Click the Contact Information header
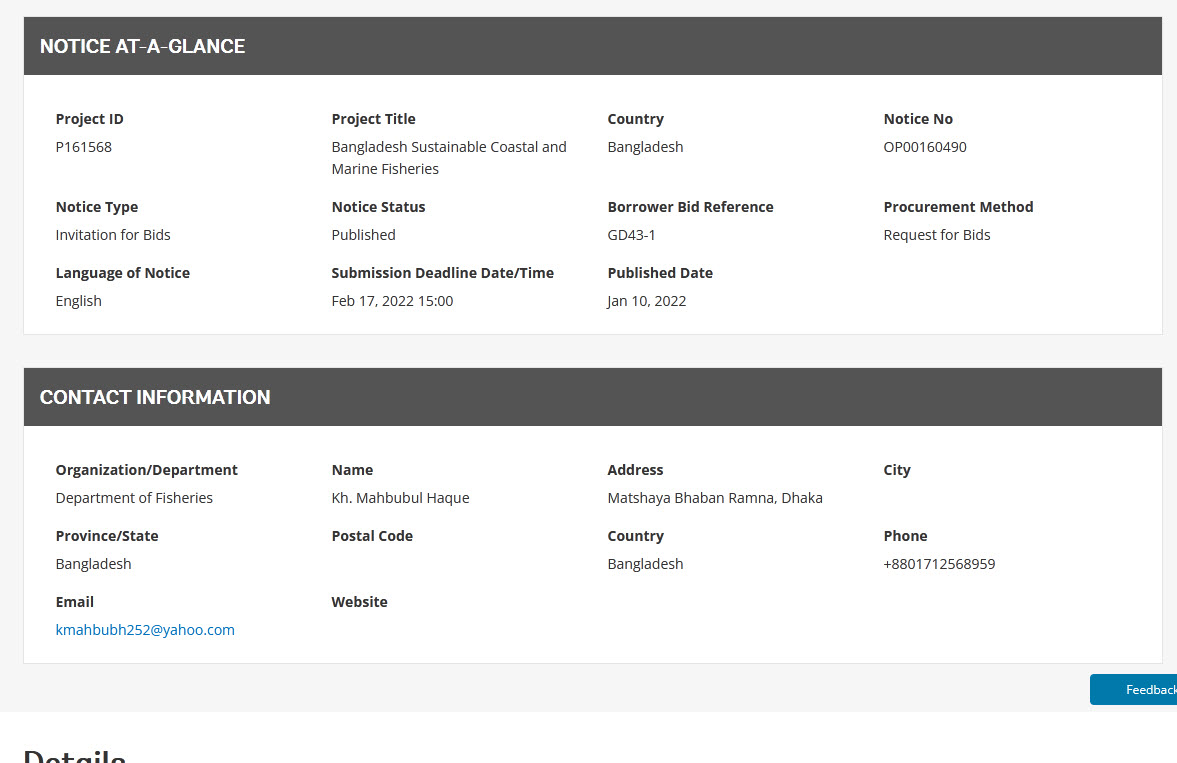Screen dimensions: 1177x763 (155, 397)
